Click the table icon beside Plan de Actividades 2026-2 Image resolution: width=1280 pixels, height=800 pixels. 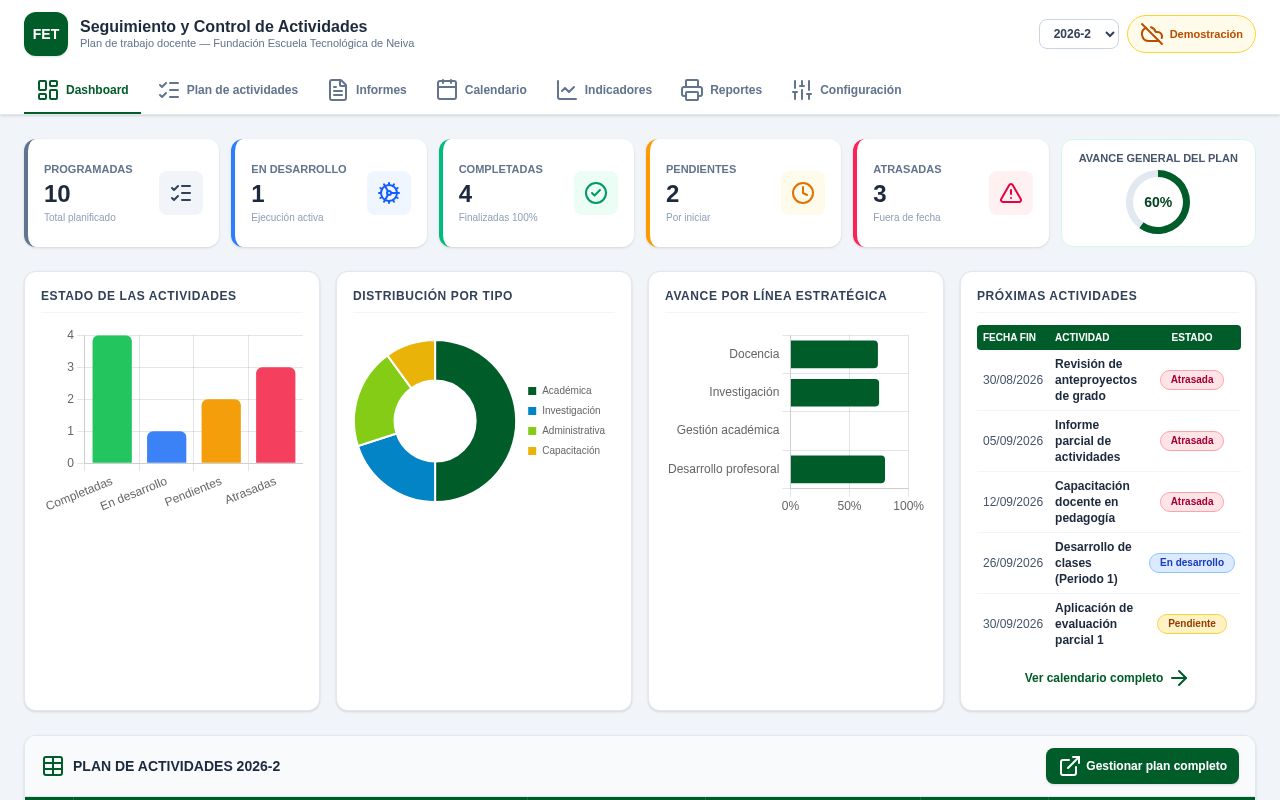[53, 766]
